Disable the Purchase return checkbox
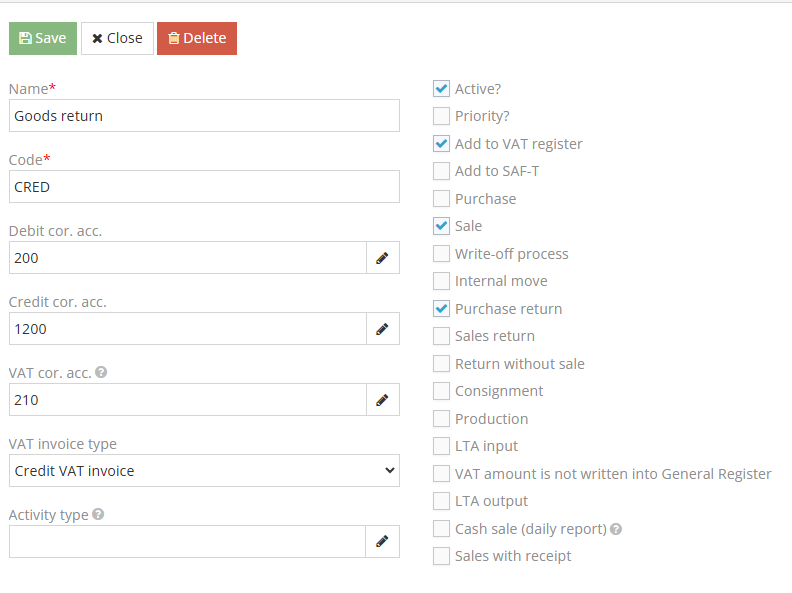Screen dimensions: 792x593 [441, 309]
